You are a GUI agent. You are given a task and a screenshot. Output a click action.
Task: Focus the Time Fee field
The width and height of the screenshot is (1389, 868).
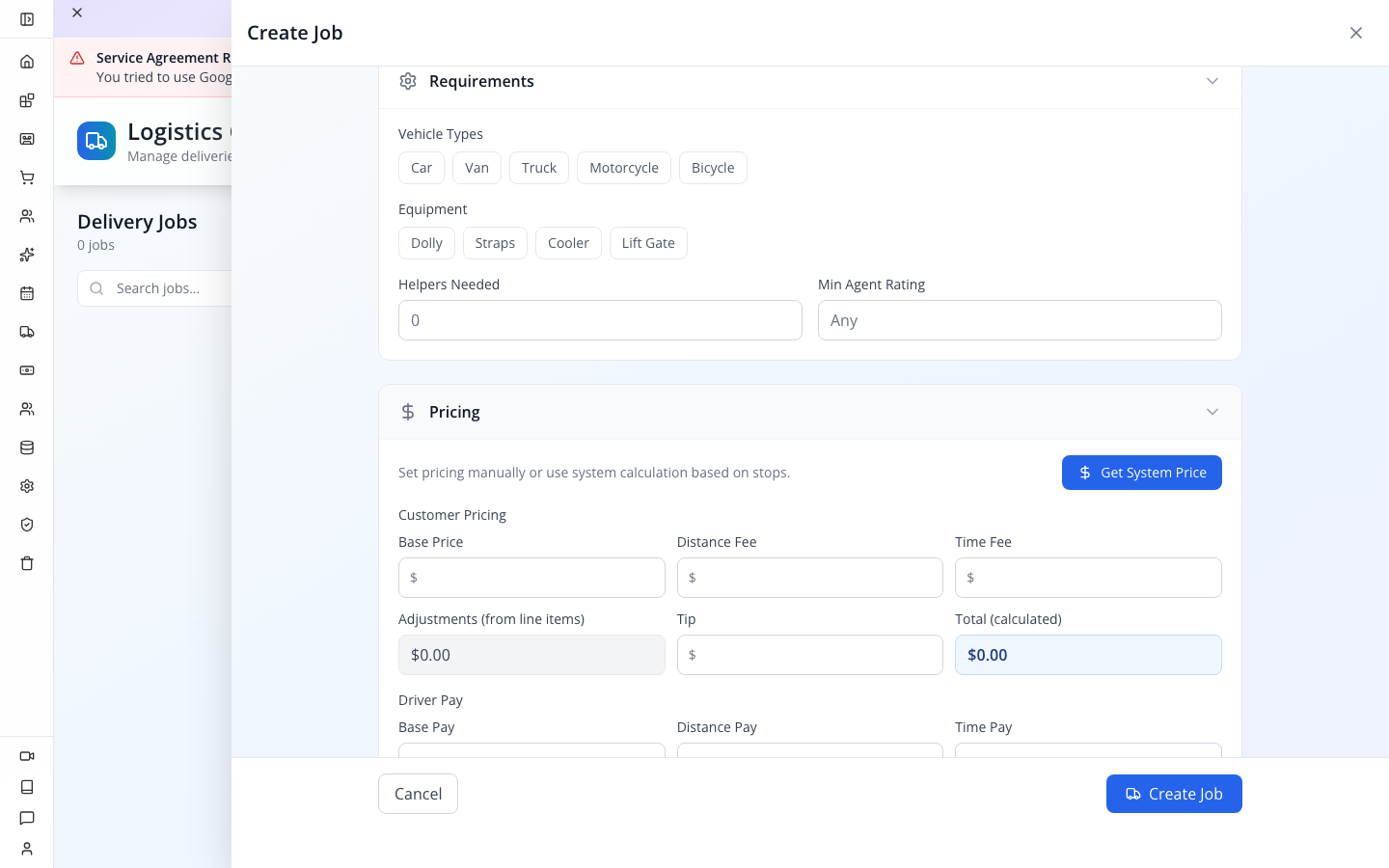(x=1088, y=578)
